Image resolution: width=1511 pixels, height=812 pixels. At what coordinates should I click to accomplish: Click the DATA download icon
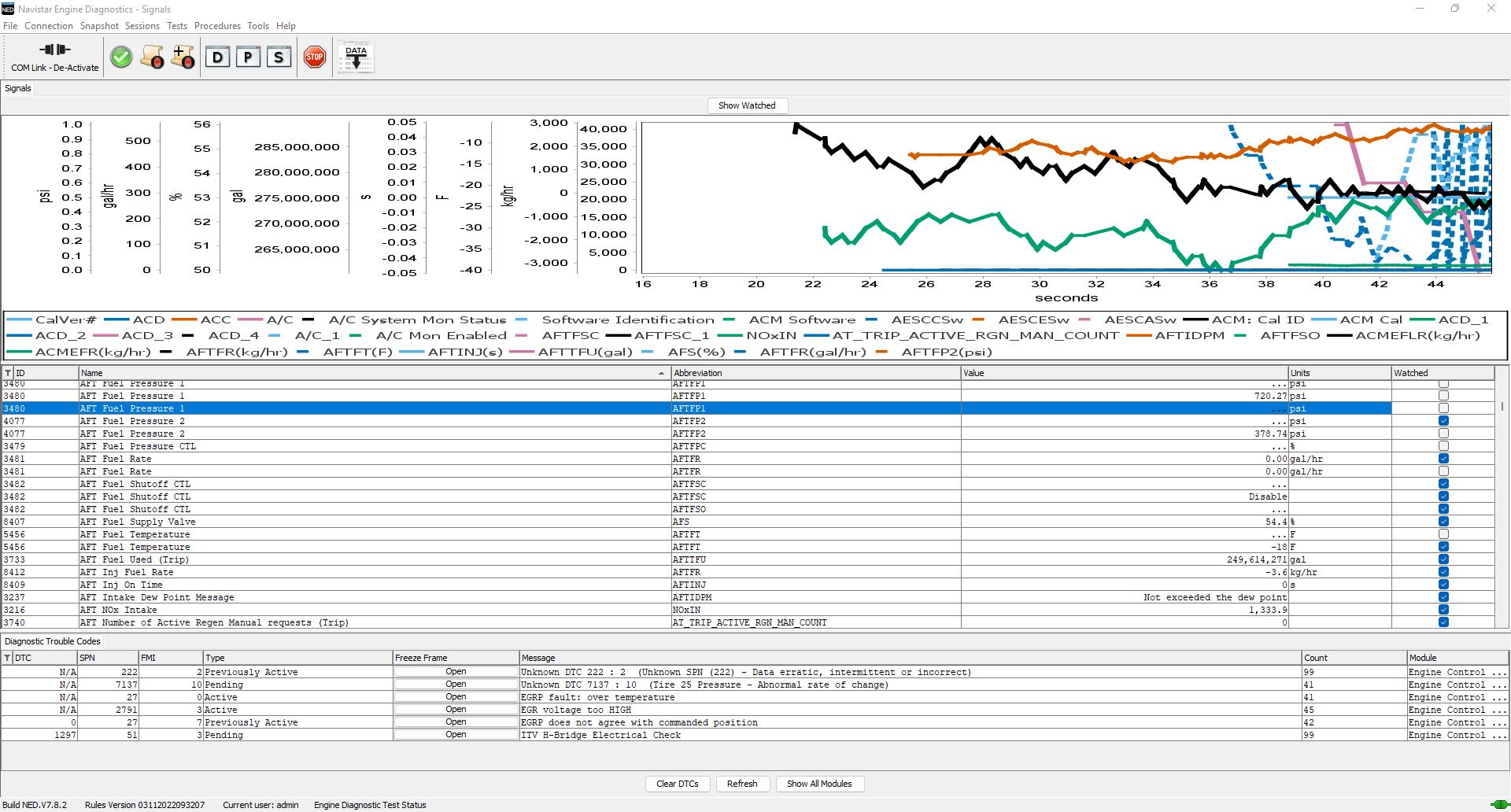pos(356,57)
